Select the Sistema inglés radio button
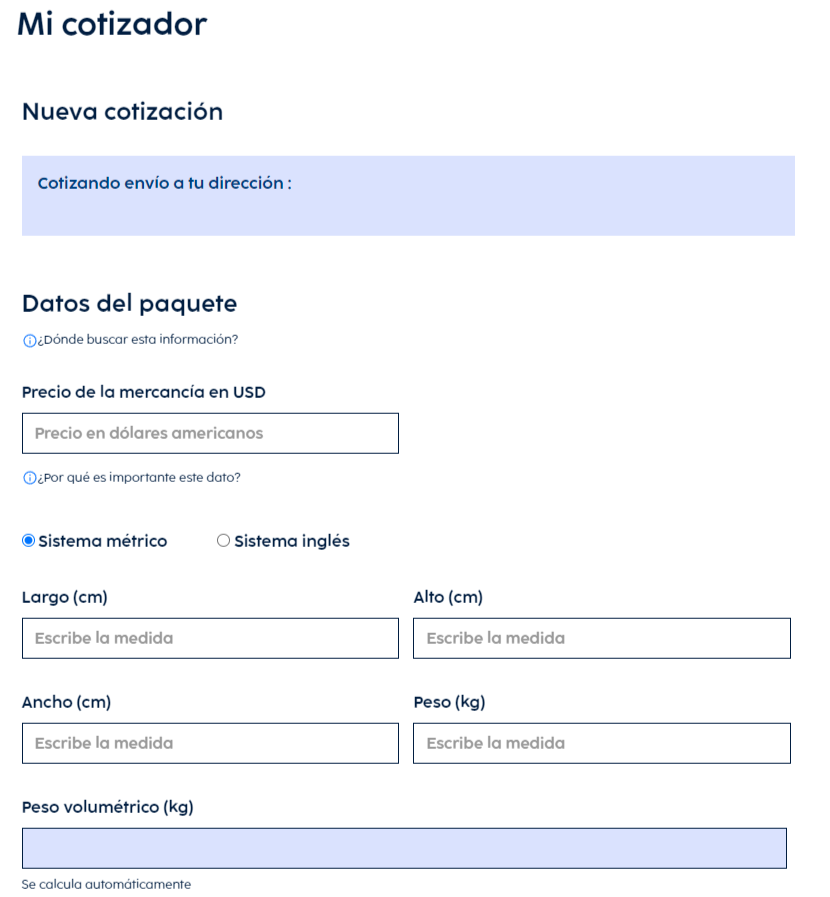Viewport: 830px width, 897px height. (223, 541)
